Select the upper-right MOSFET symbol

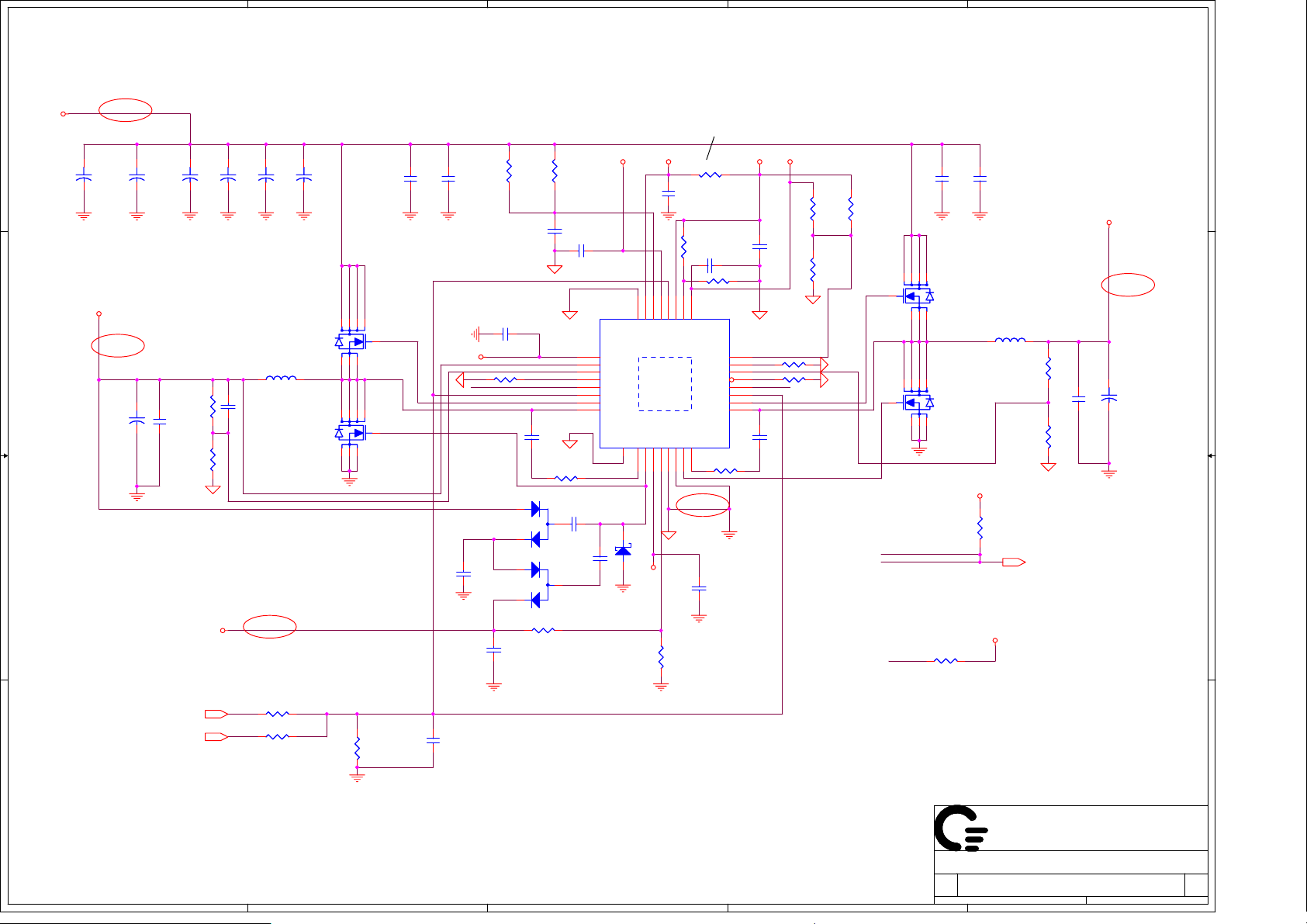point(918,296)
